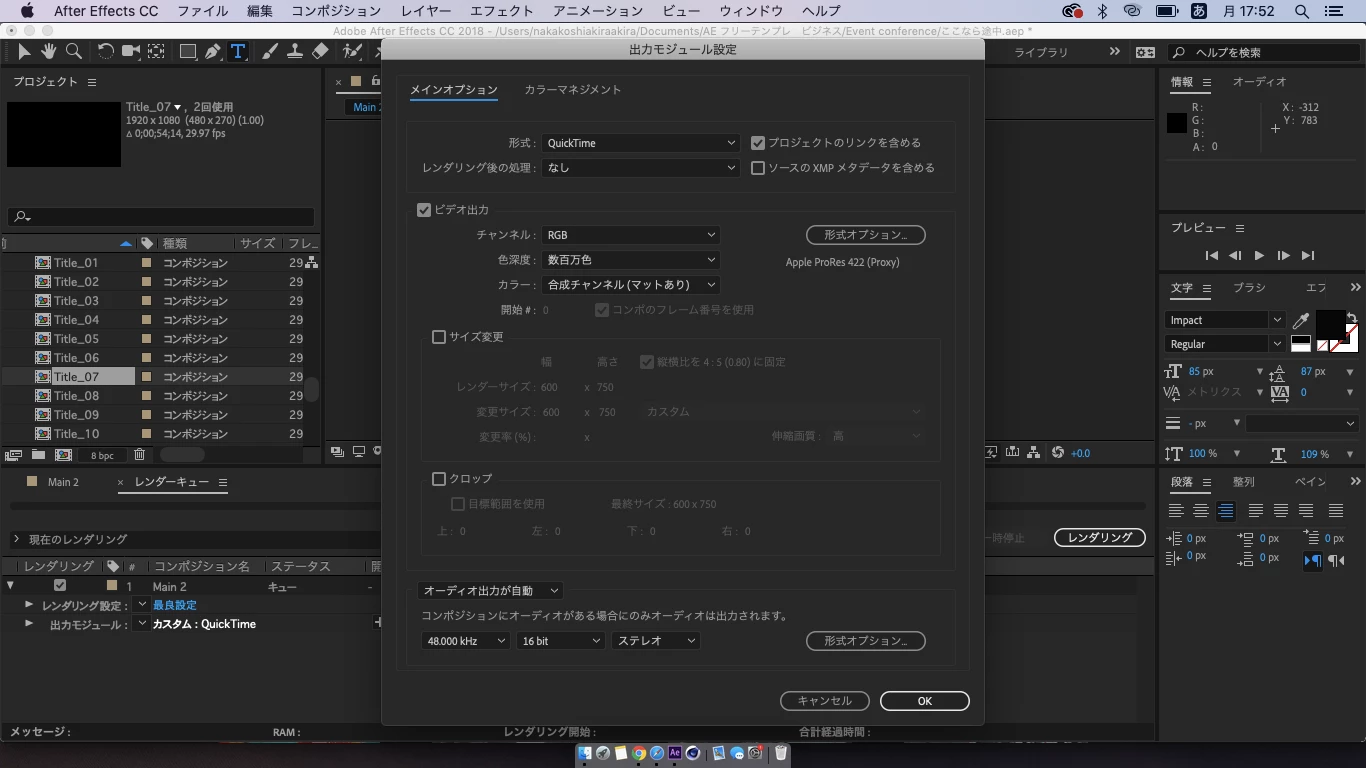The image size is (1366, 768).
Task: Open the レンダリング後の処理 dropdown
Action: [x=640, y=168]
